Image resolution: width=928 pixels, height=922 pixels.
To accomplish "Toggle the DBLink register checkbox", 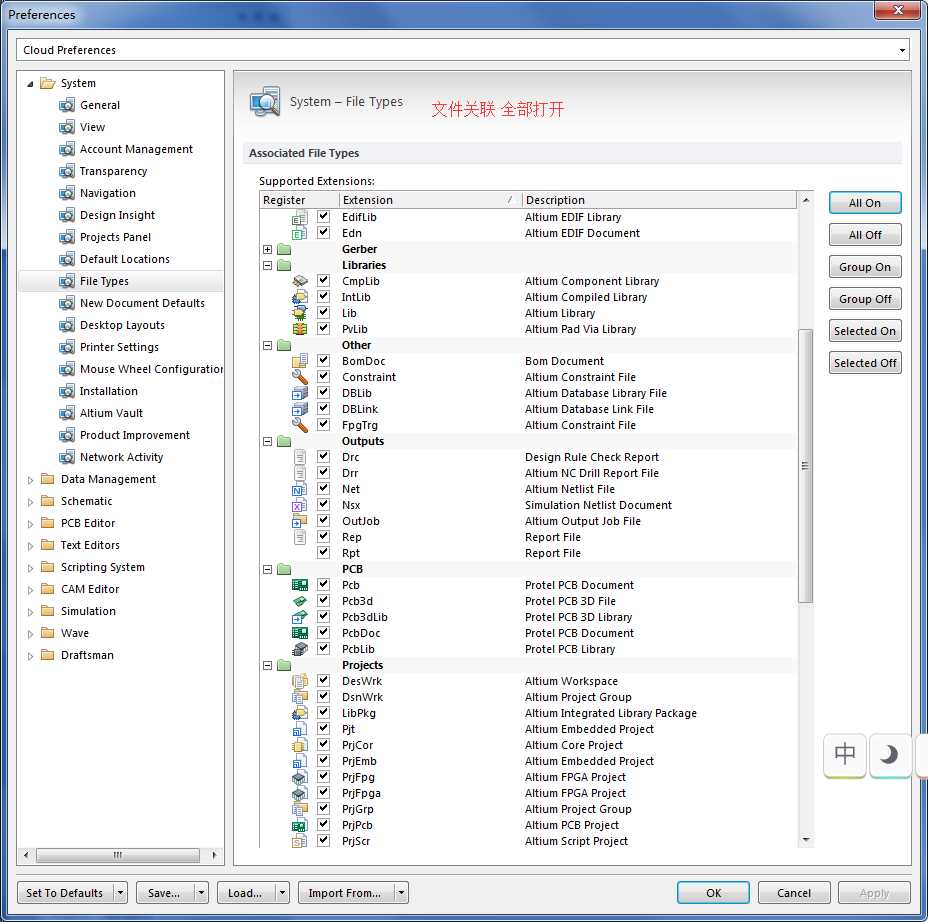I will click(x=323, y=408).
